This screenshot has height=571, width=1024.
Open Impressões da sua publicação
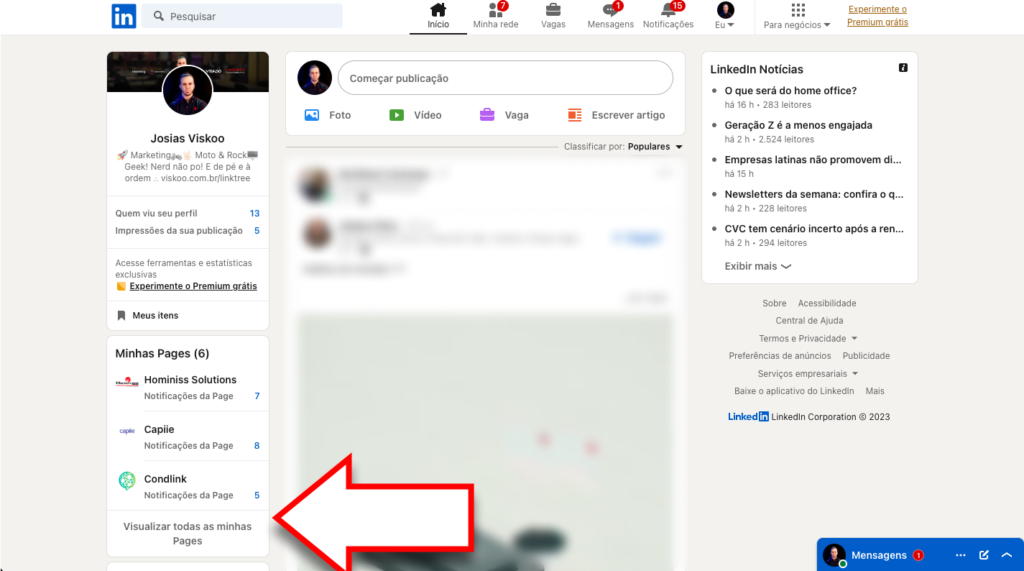187,231
